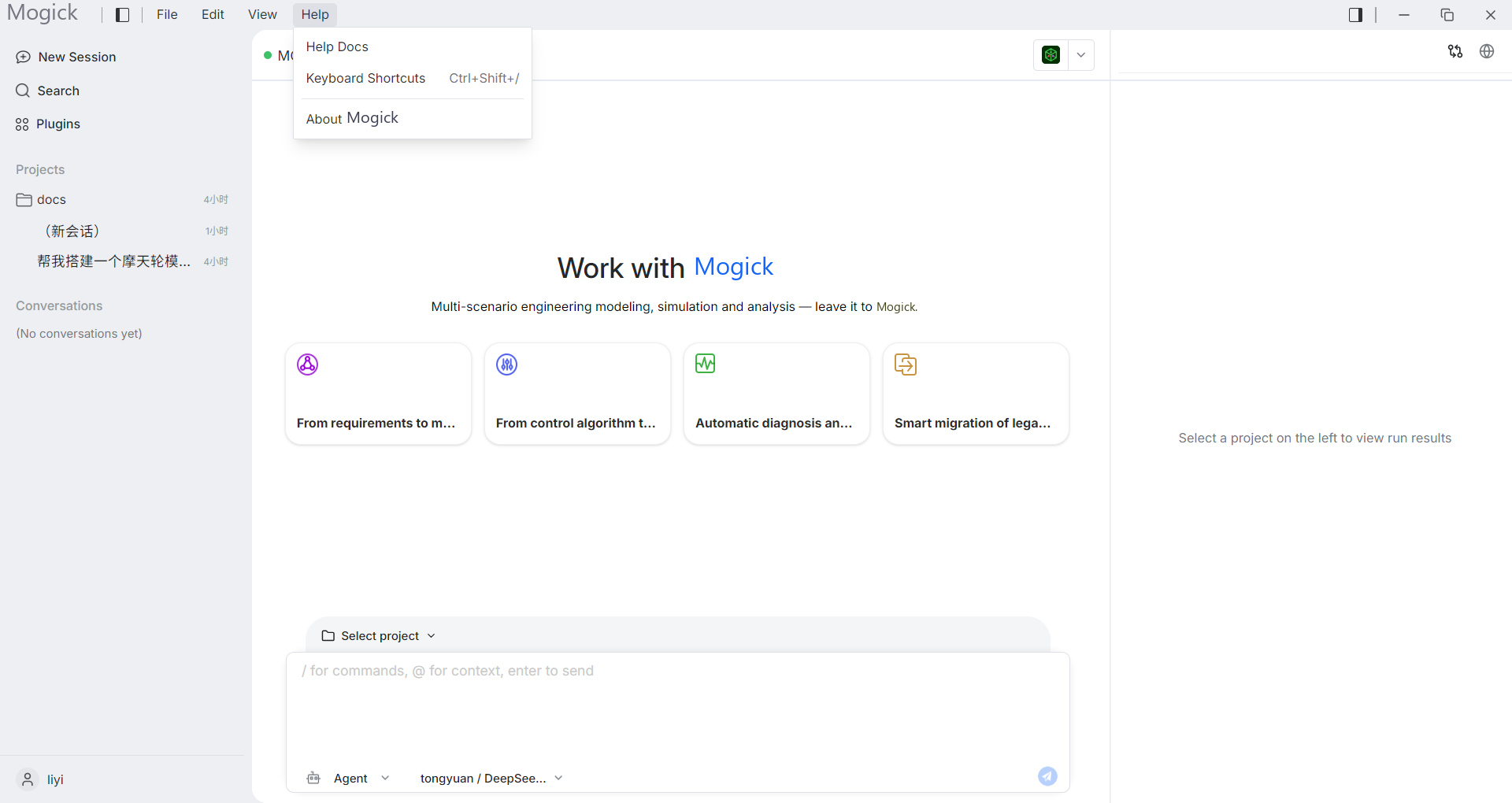Choose Help Docs from the Help menu
The width and height of the screenshot is (1512, 803).
tap(413, 46)
